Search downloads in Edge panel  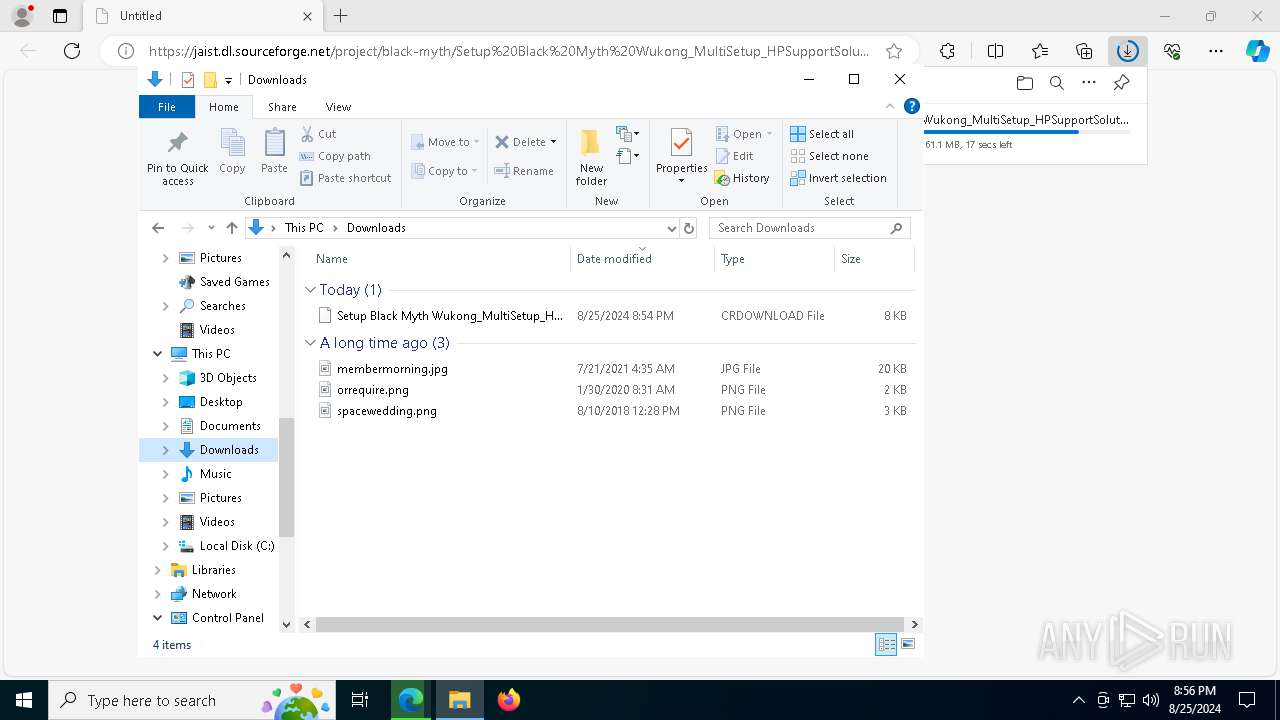[1056, 83]
